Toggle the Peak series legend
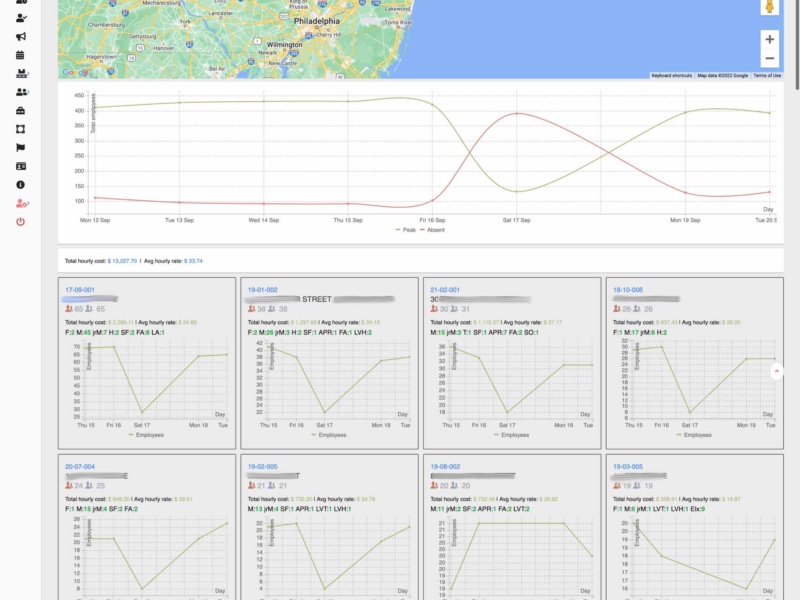Viewport: 800px width, 600px height. click(x=406, y=230)
